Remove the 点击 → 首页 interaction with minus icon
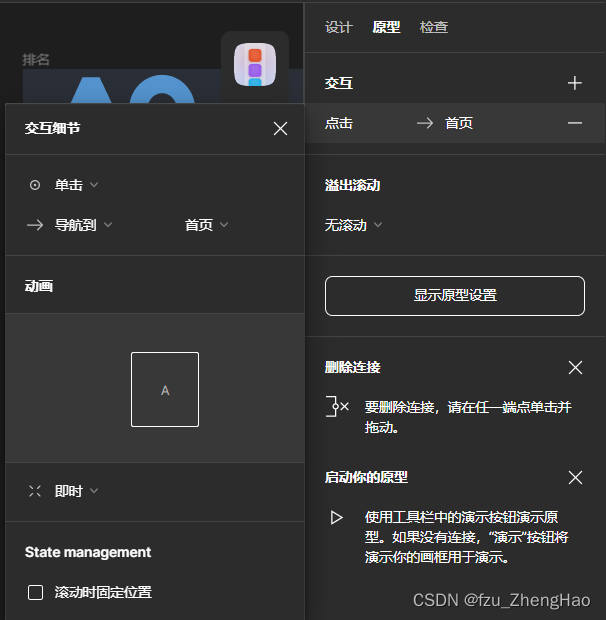The height and width of the screenshot is (620, 606). point(574,123)
